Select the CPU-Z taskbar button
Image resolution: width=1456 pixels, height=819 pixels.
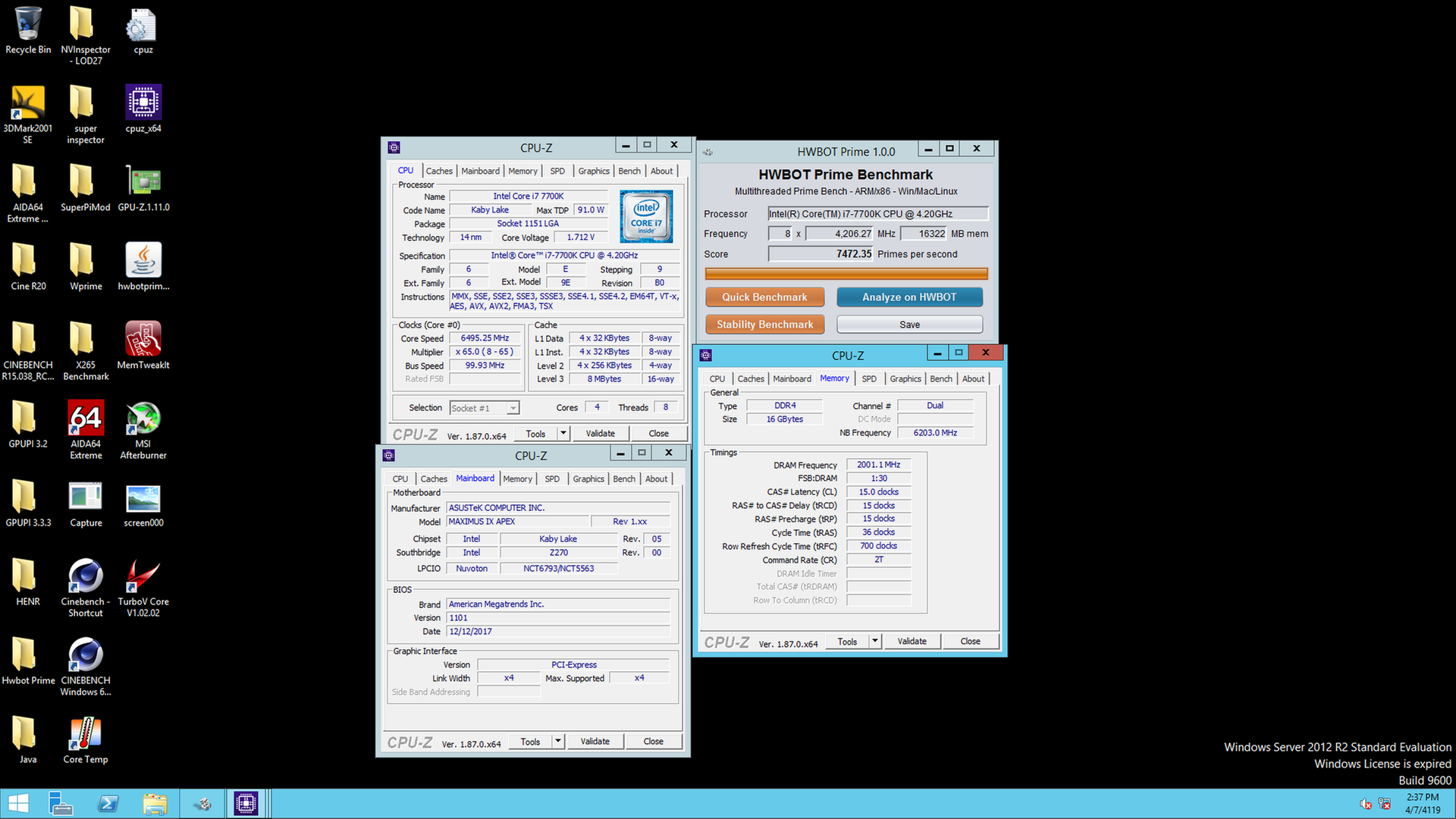(246, 804)
